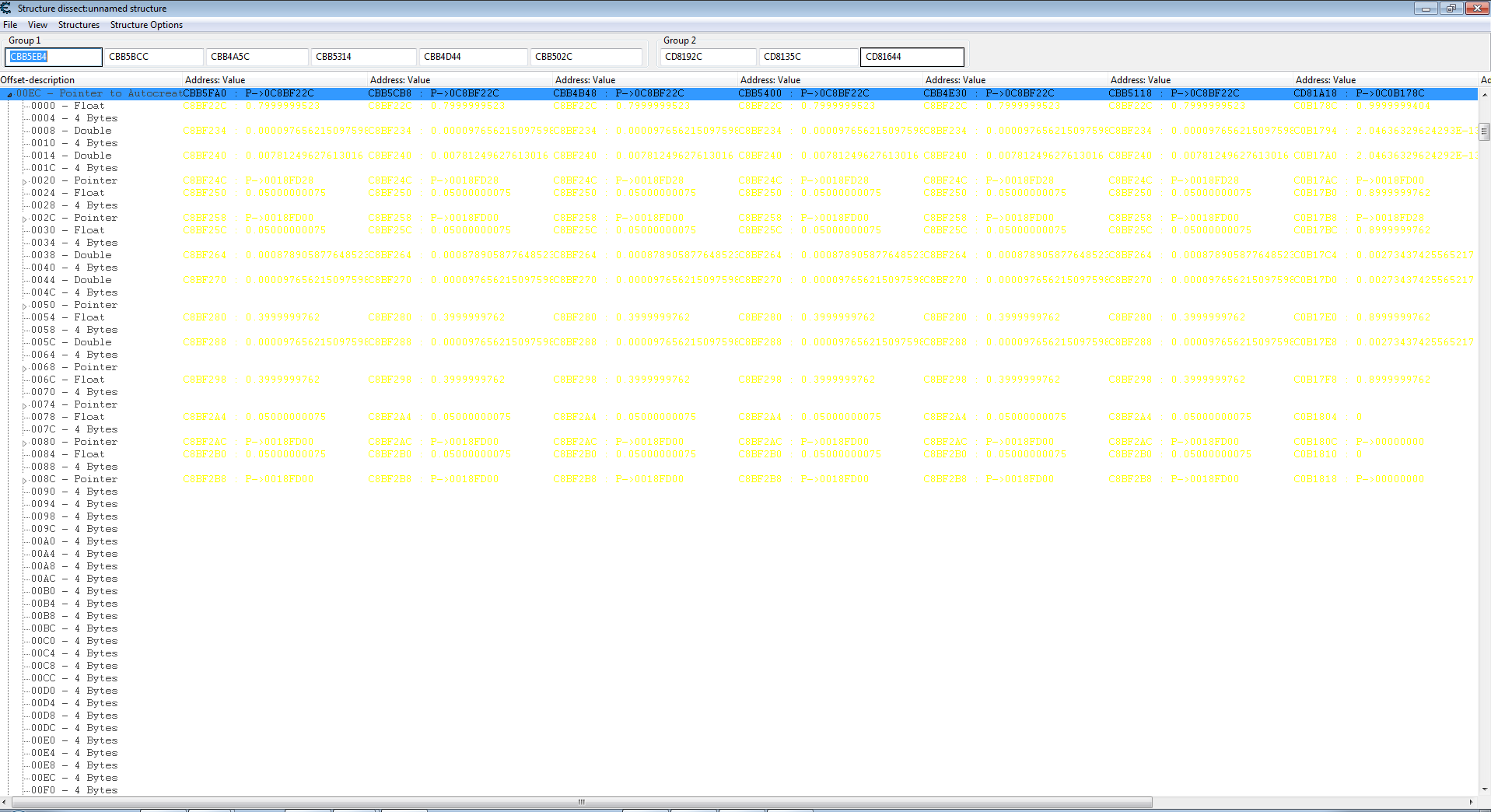Screen dimensions: 1491x812
Task: Restore down the window
Action: click(1451, 8)
